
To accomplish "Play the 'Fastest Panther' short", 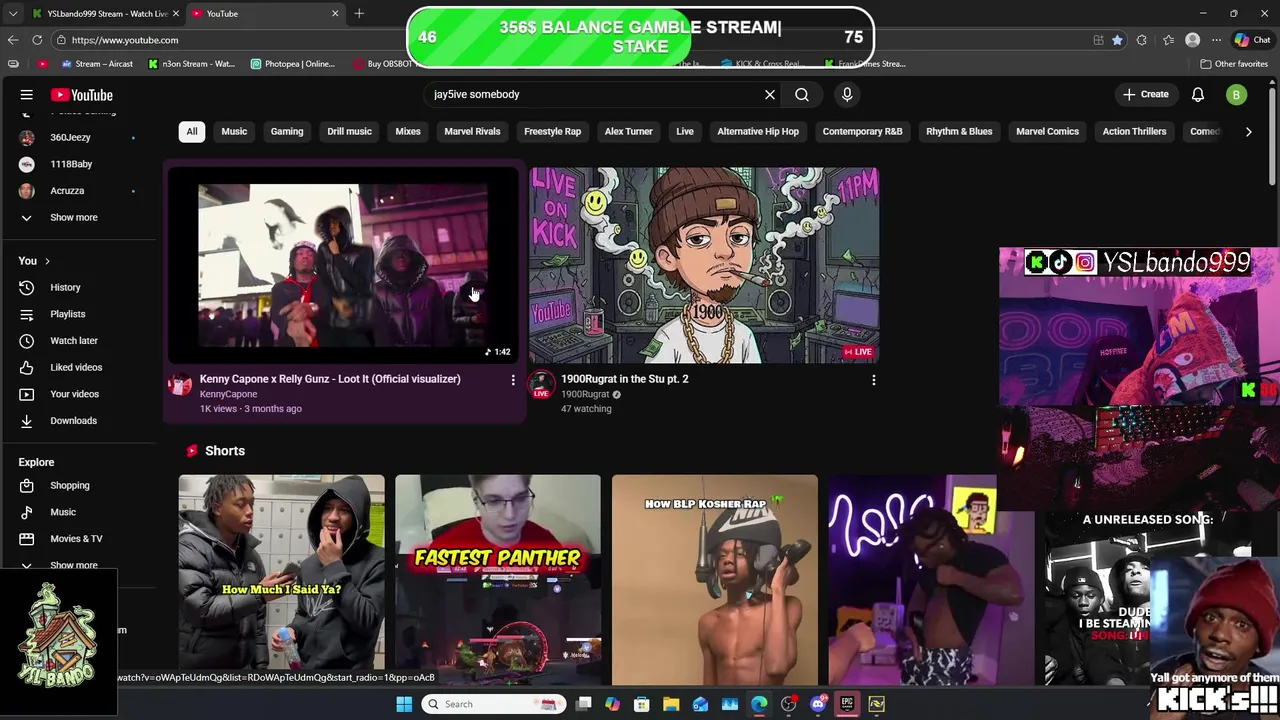I will [498, 578].
